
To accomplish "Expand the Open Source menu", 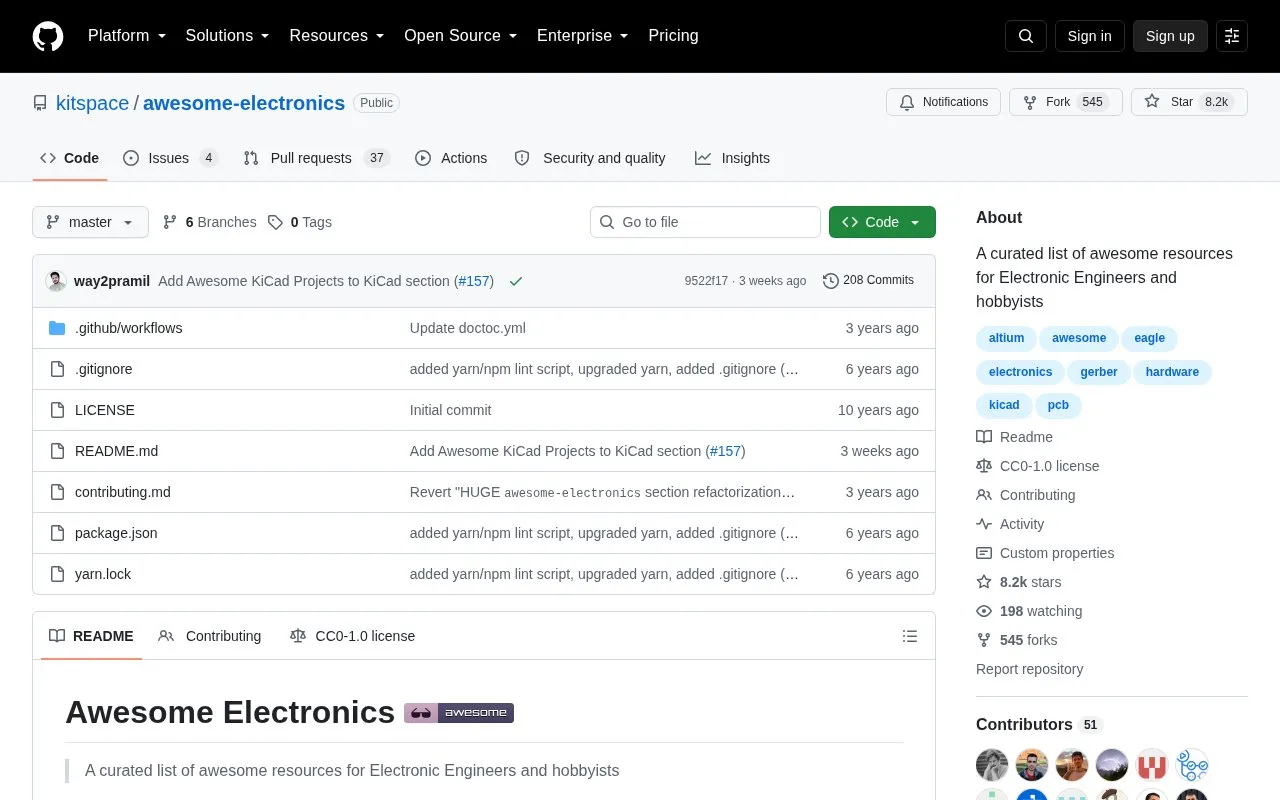I will pyautogui.click(x=461, y=36).
